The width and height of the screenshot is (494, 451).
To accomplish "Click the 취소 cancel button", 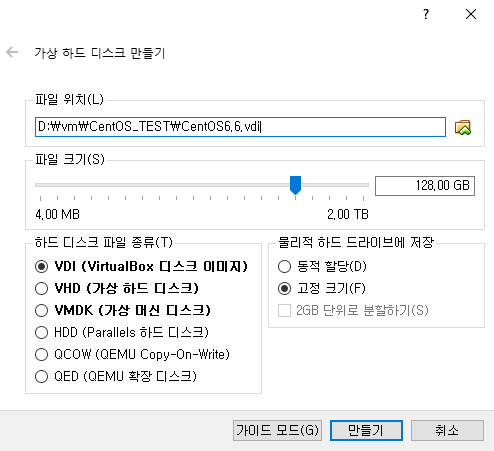I will pos(447,430).
